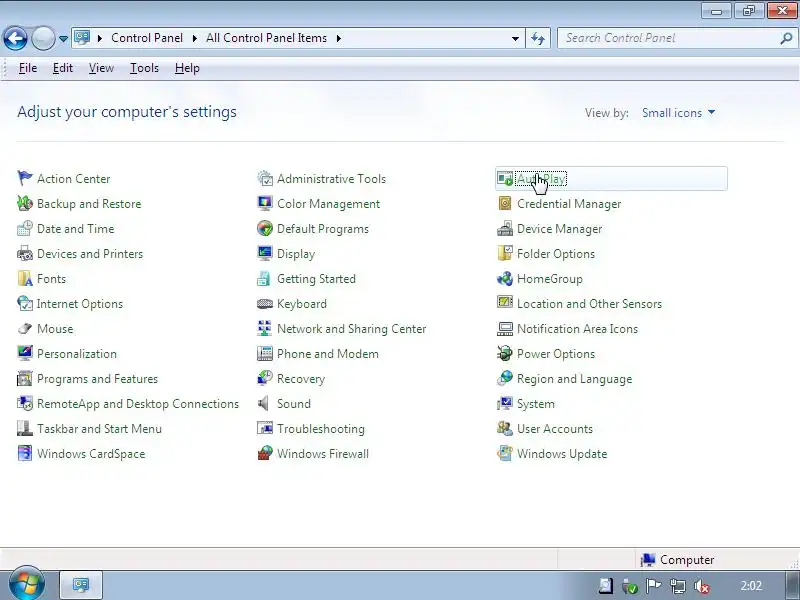800x600 pixels.
Task: Click the Administrative Tools gear icon
Action: tap(265, 178)
